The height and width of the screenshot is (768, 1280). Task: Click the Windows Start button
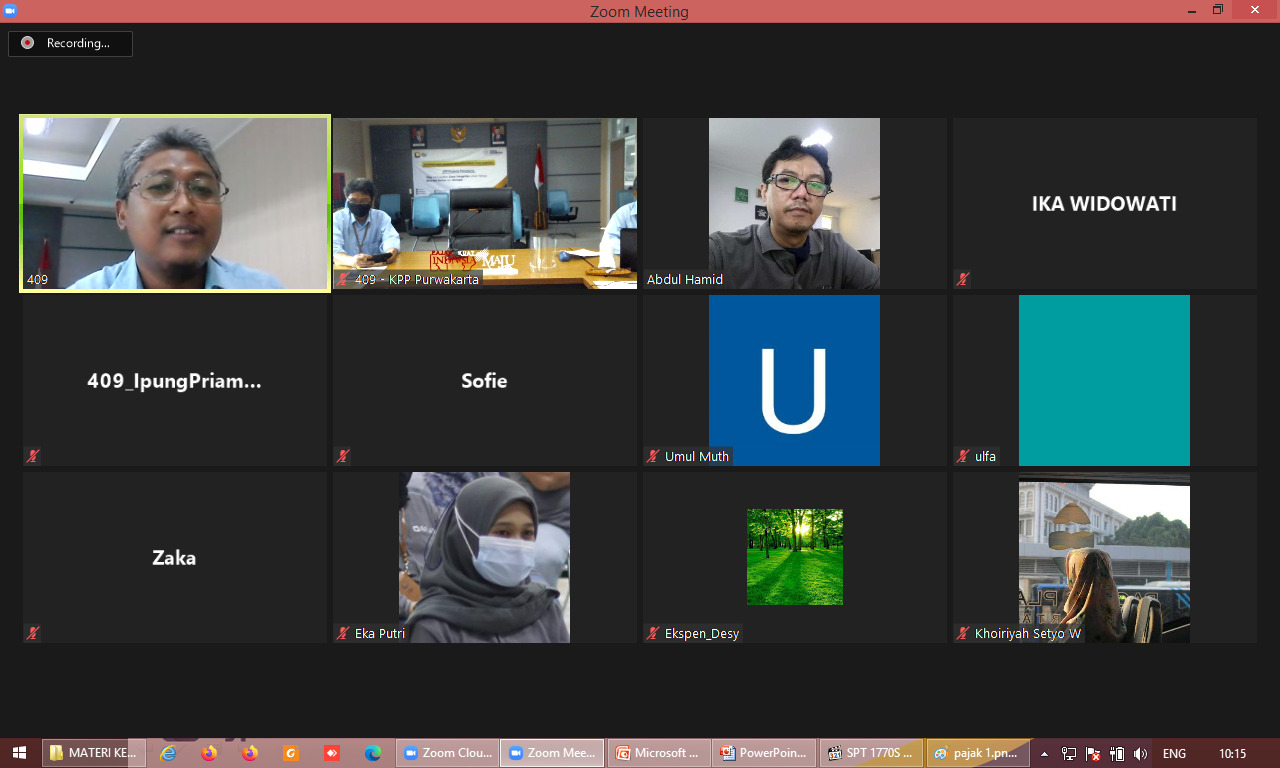click(x=19, y=753)
